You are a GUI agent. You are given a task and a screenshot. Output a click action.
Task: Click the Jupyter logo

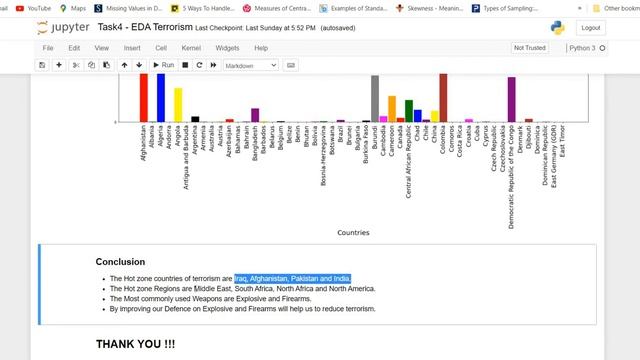[63, 27]
